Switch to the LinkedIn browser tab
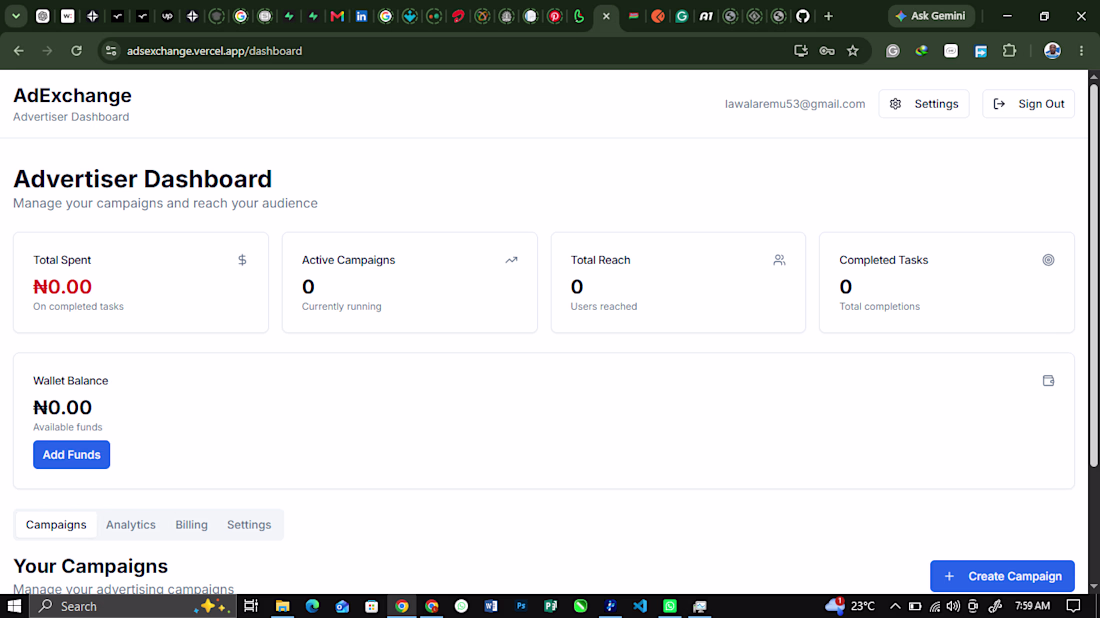1100x618 pixels. click(x=361, y=16)
